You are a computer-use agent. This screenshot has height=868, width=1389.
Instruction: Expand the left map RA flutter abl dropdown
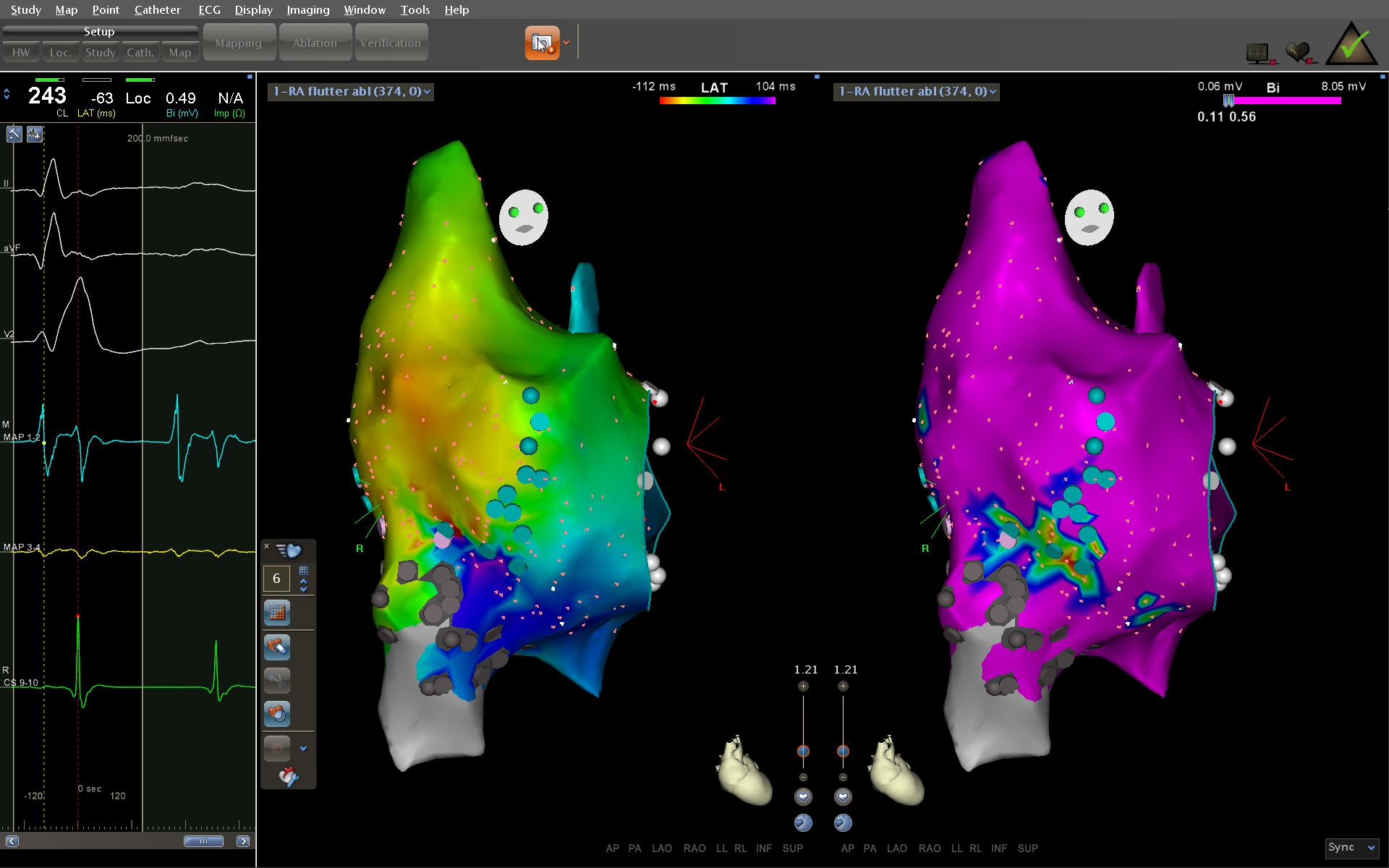(x=351, y=91)
